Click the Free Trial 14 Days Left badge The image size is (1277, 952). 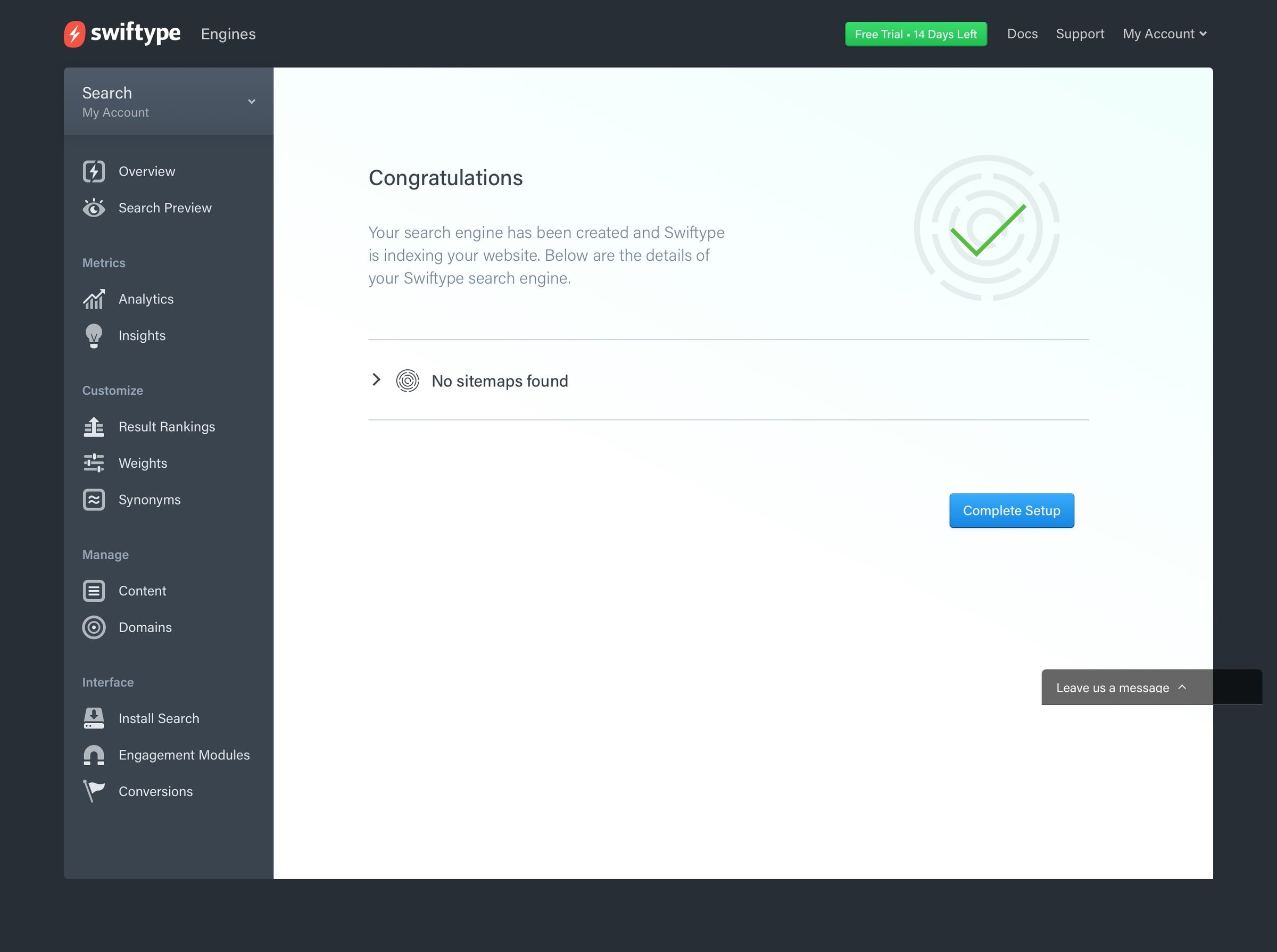coord(916,34)
